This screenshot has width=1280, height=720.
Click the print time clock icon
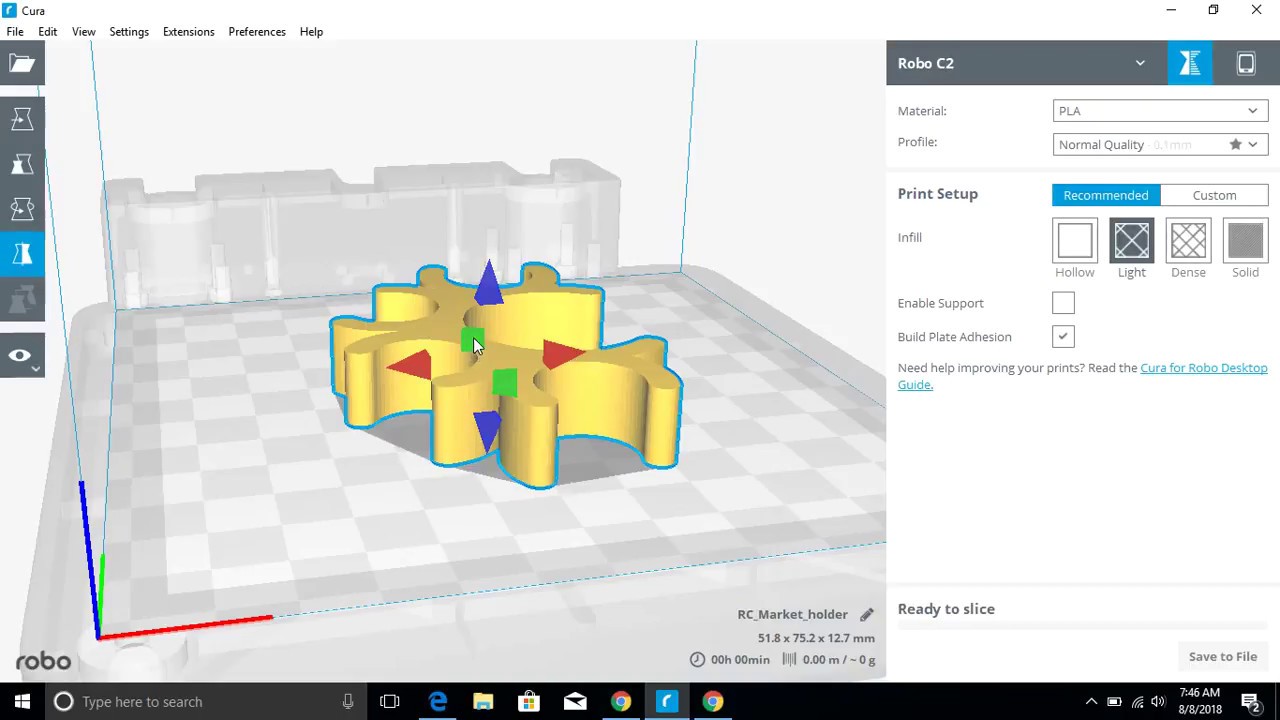click(x=697, y=659)
